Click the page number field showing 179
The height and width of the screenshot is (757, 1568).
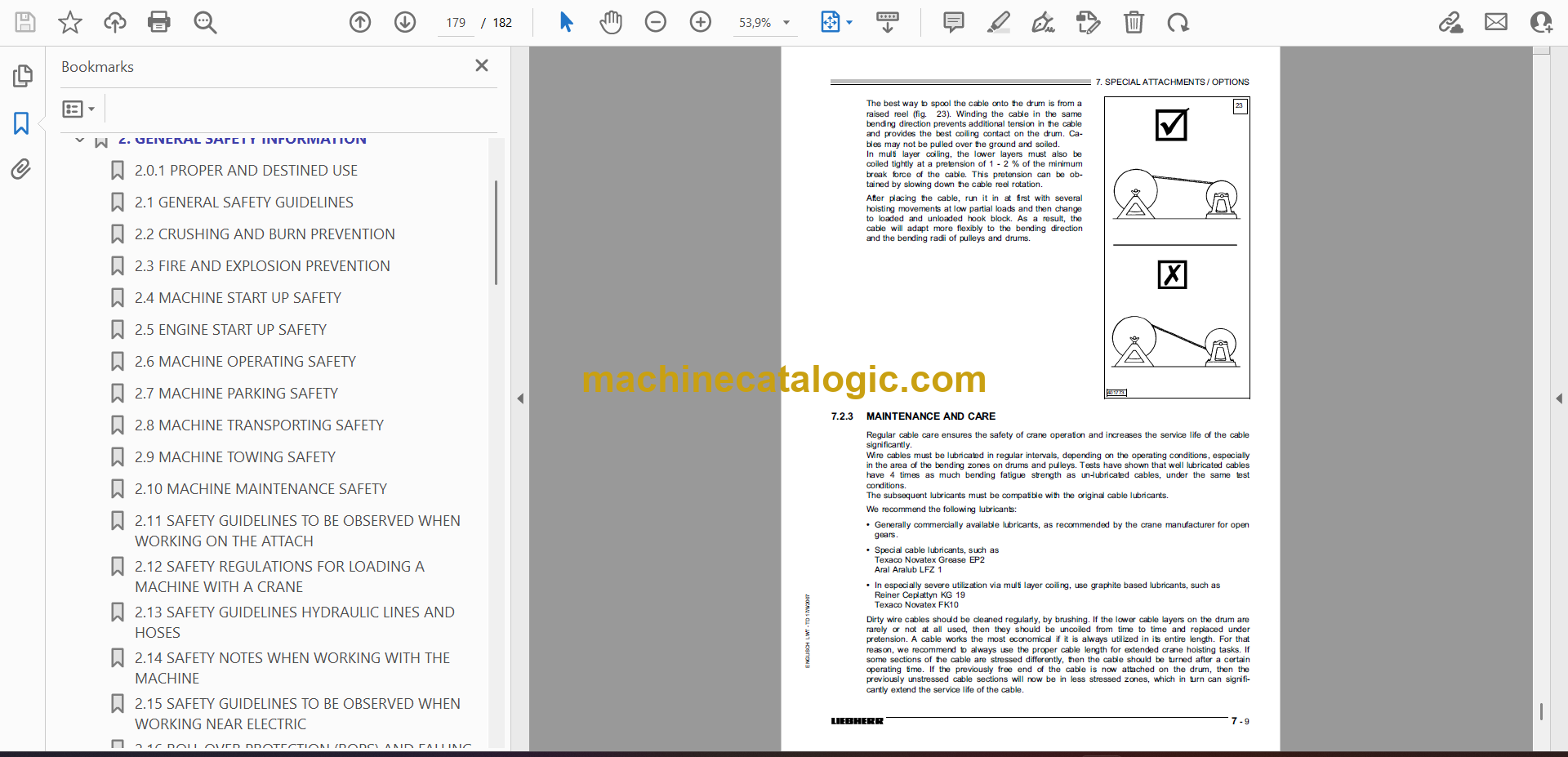456,23
